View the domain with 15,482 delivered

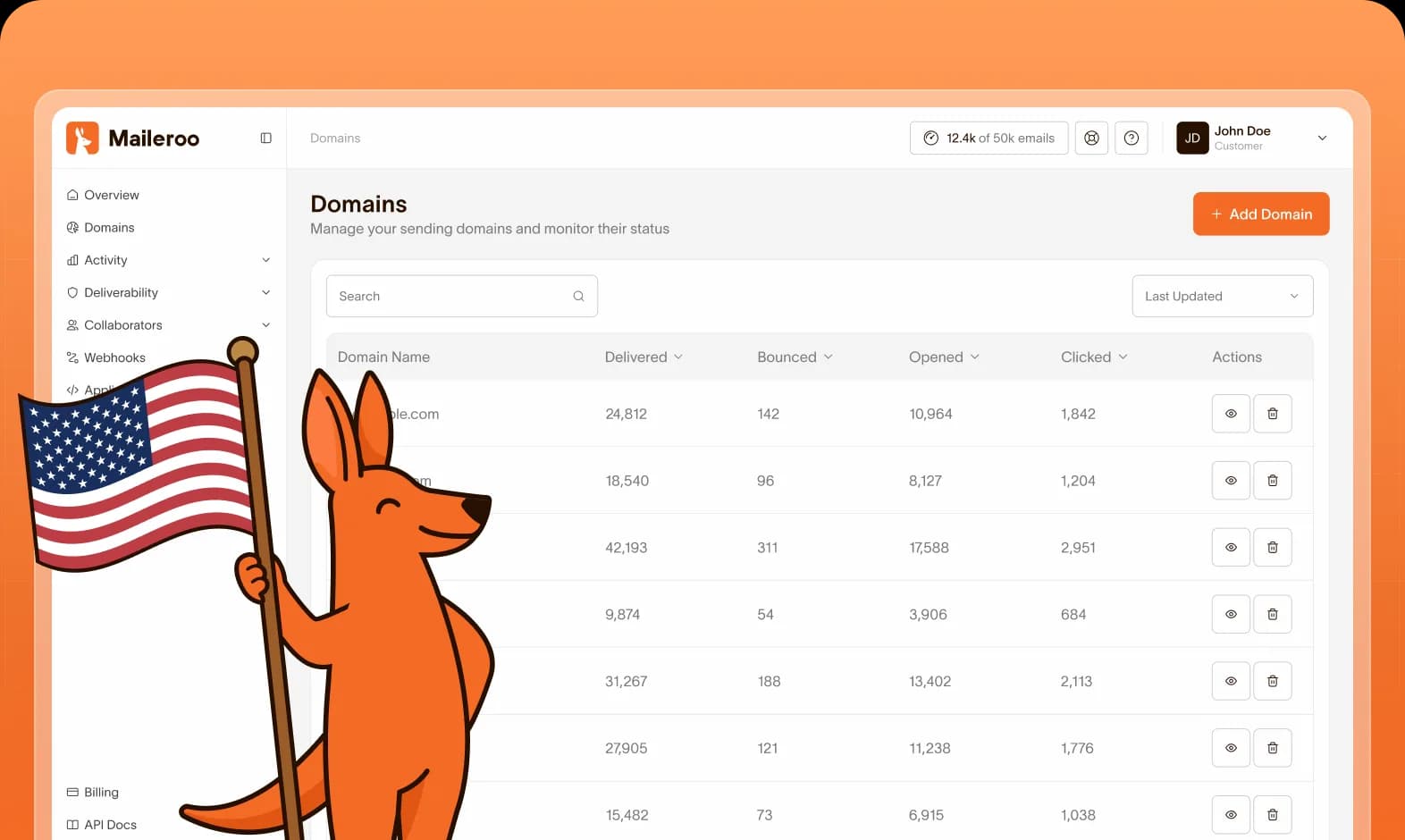(x=1231, y=815)
